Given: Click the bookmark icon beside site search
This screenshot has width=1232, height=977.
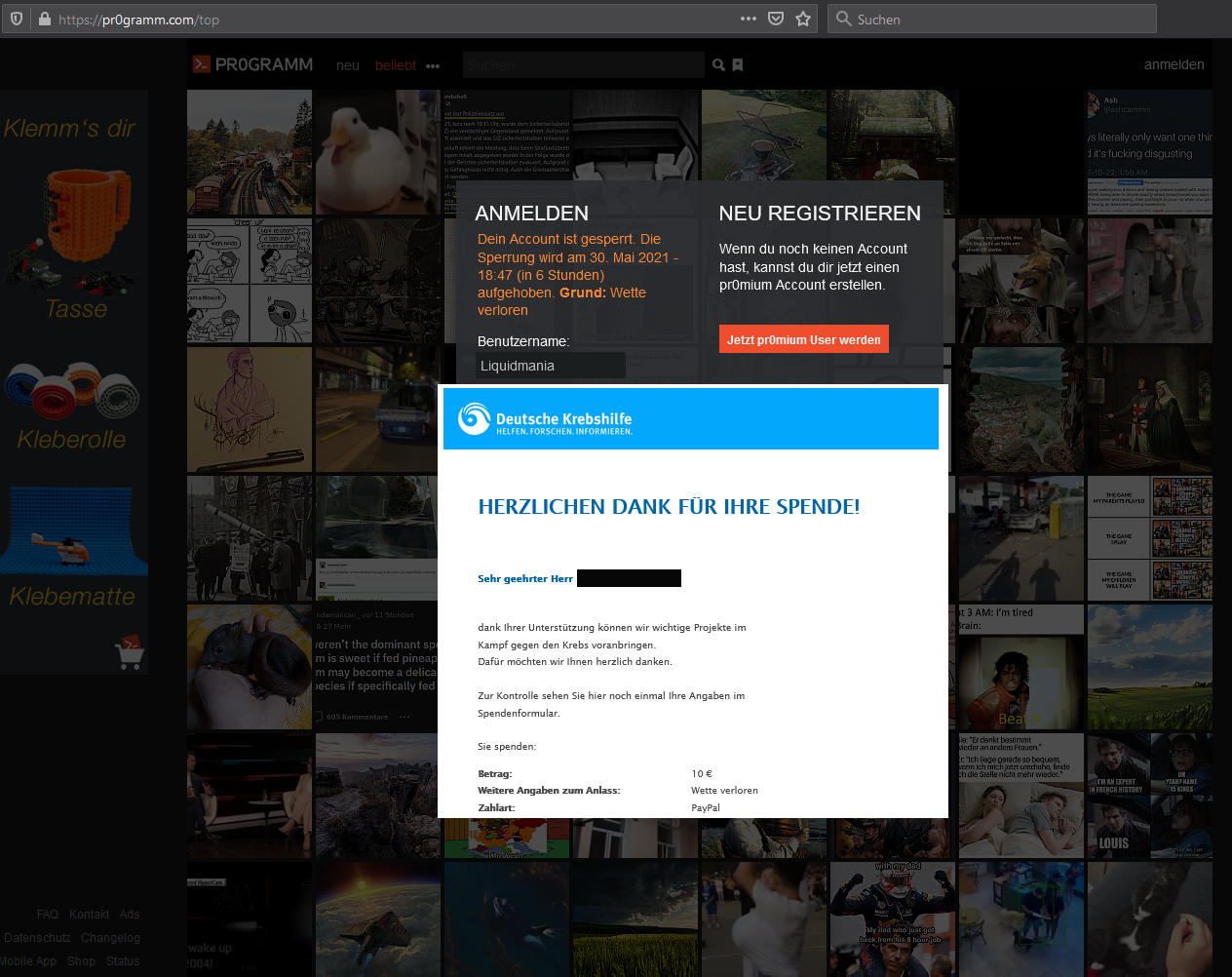Looking at the screenshot, I should coord(738,65).
